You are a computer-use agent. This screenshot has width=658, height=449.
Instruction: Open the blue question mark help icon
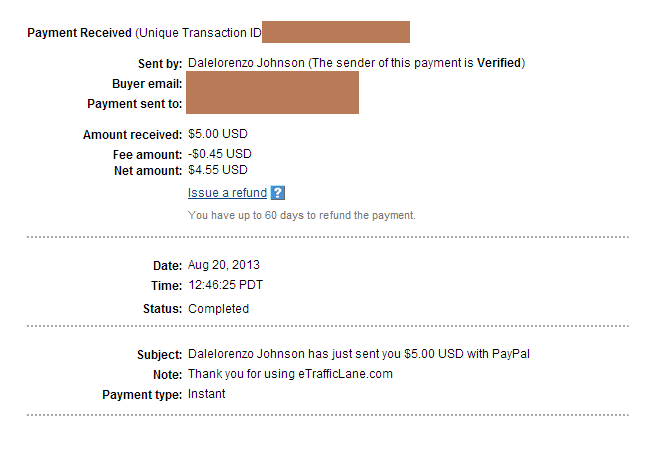(278, 193)
